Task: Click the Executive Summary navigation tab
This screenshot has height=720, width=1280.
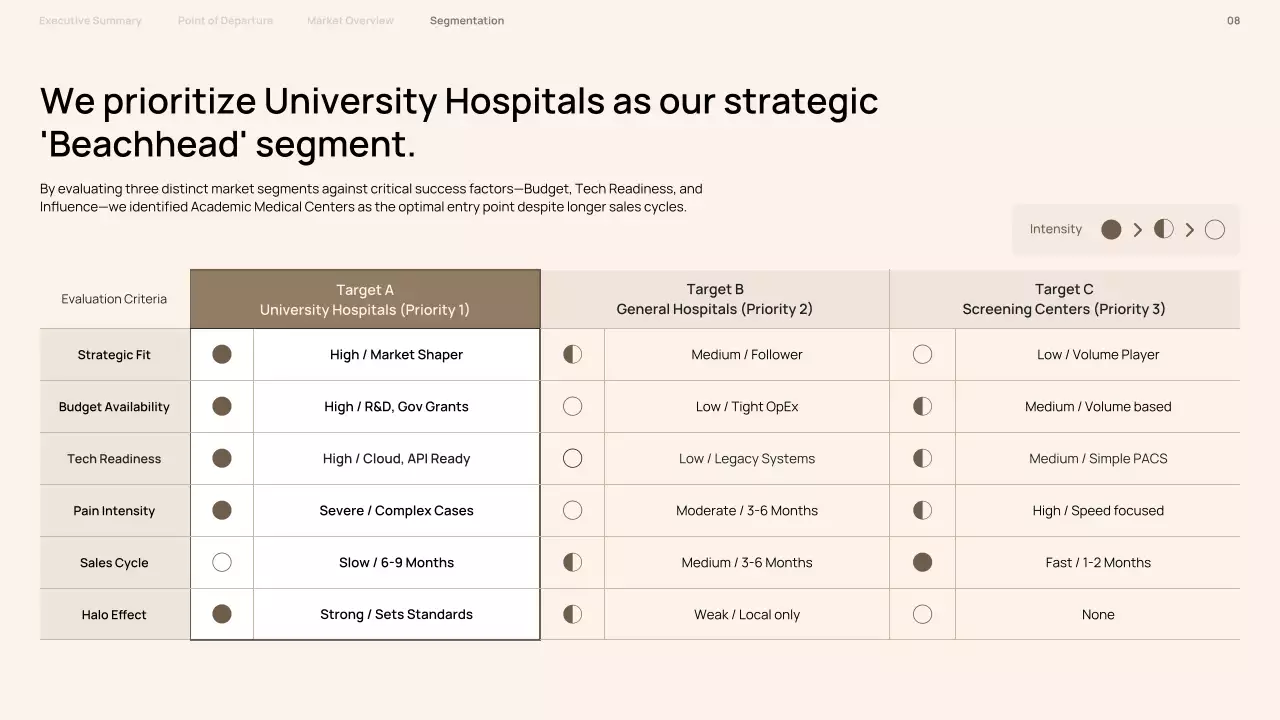Action: [x=90, y=21]
